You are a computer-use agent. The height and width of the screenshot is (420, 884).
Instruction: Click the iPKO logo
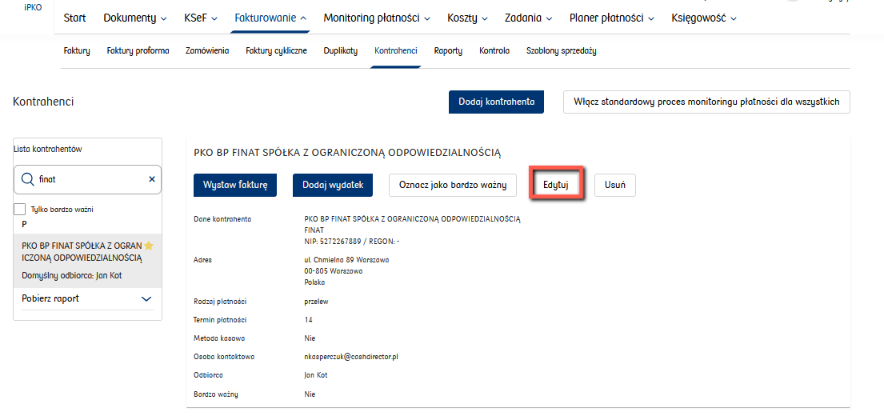pyautogui.click(x=33, y=8)
